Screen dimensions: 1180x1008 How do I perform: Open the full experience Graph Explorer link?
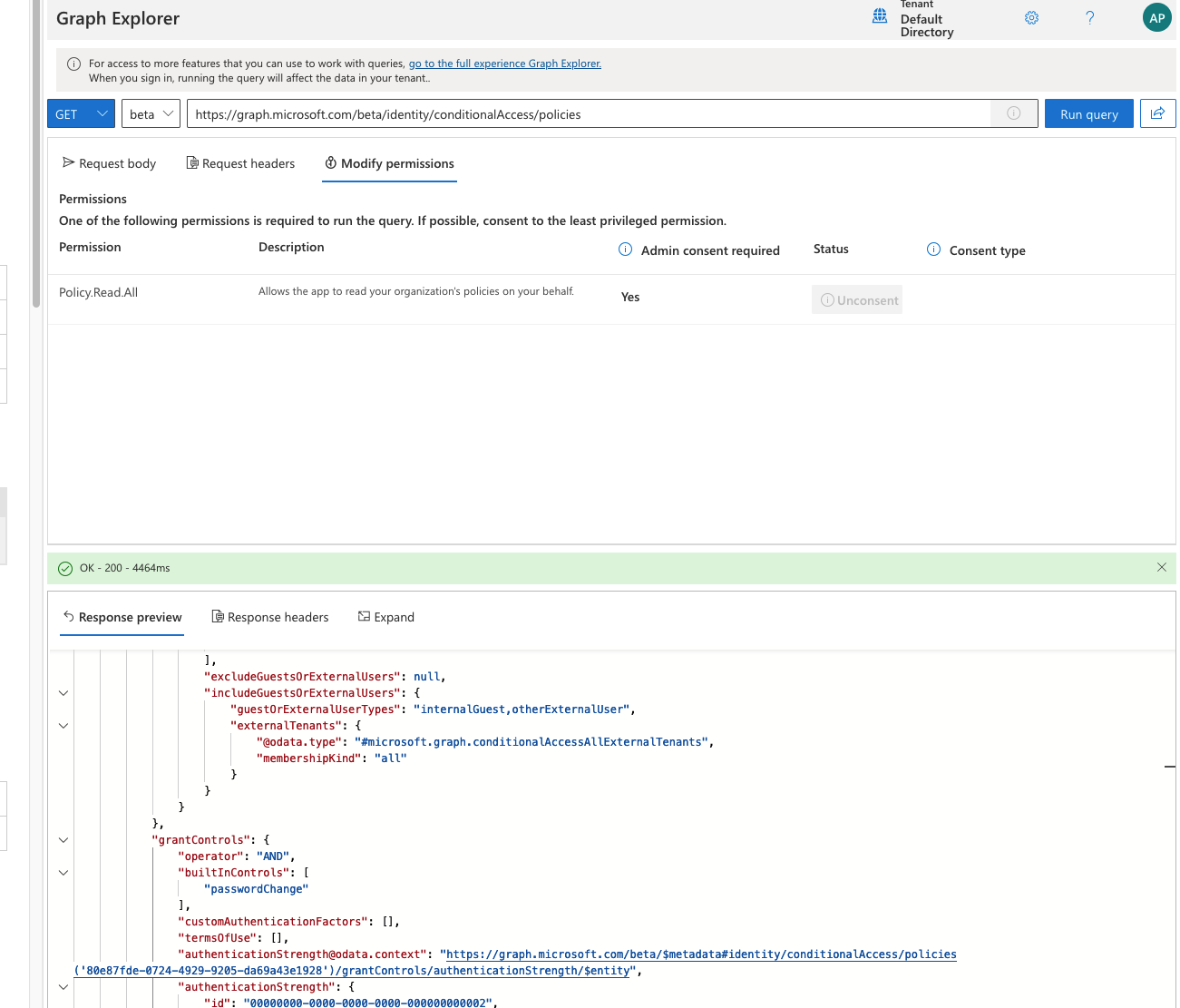pos(504,63)
